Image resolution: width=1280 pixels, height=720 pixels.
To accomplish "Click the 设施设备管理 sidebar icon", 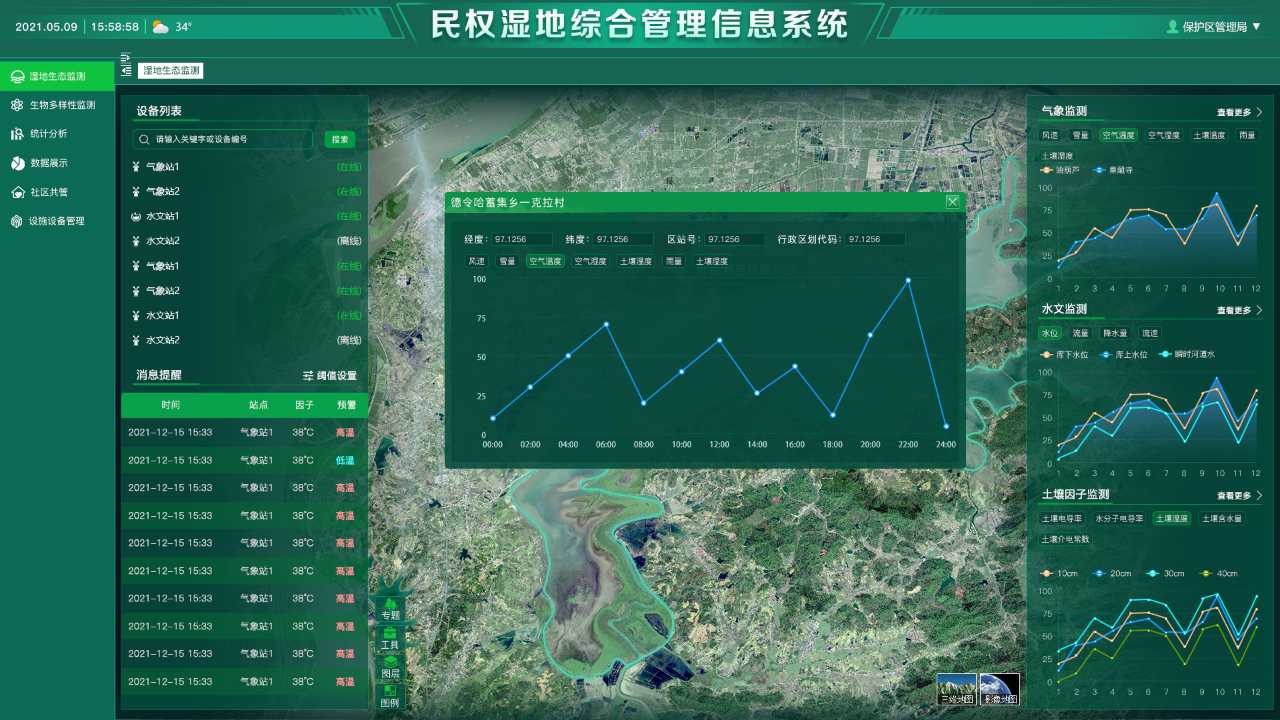I will coord(17,221).
